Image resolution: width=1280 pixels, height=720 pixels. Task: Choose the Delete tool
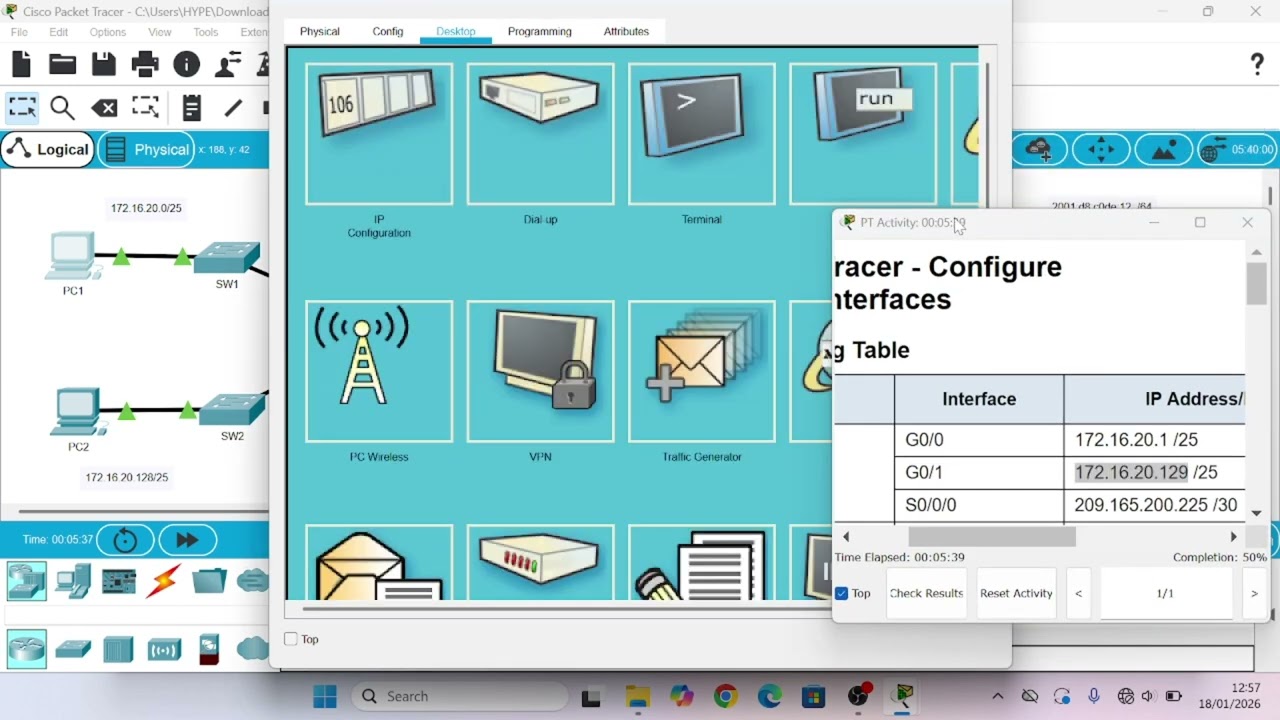[104, 108]
